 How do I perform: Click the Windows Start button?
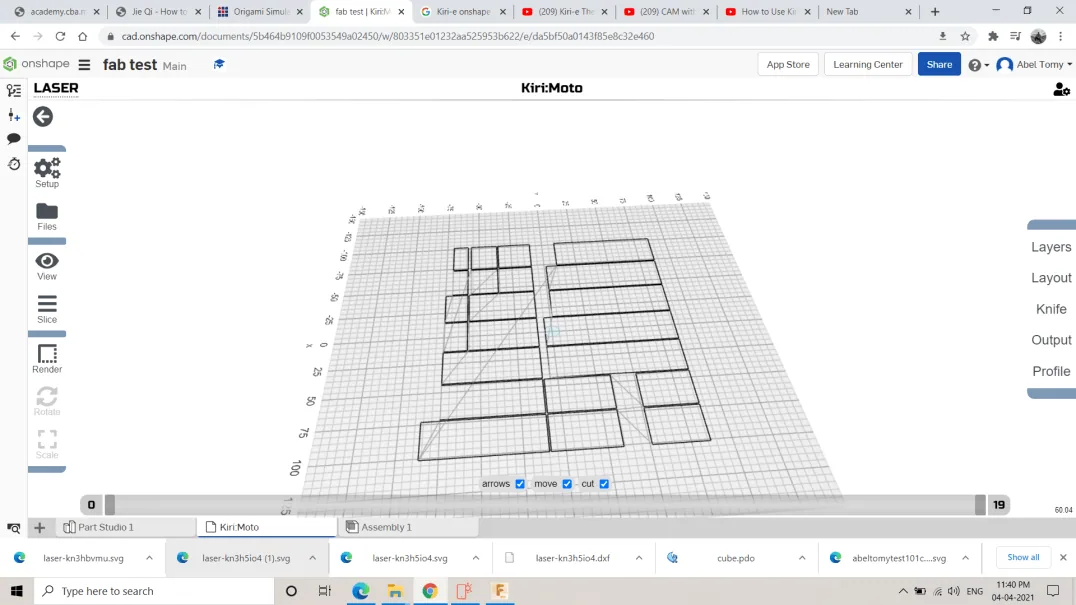point(16,591)
